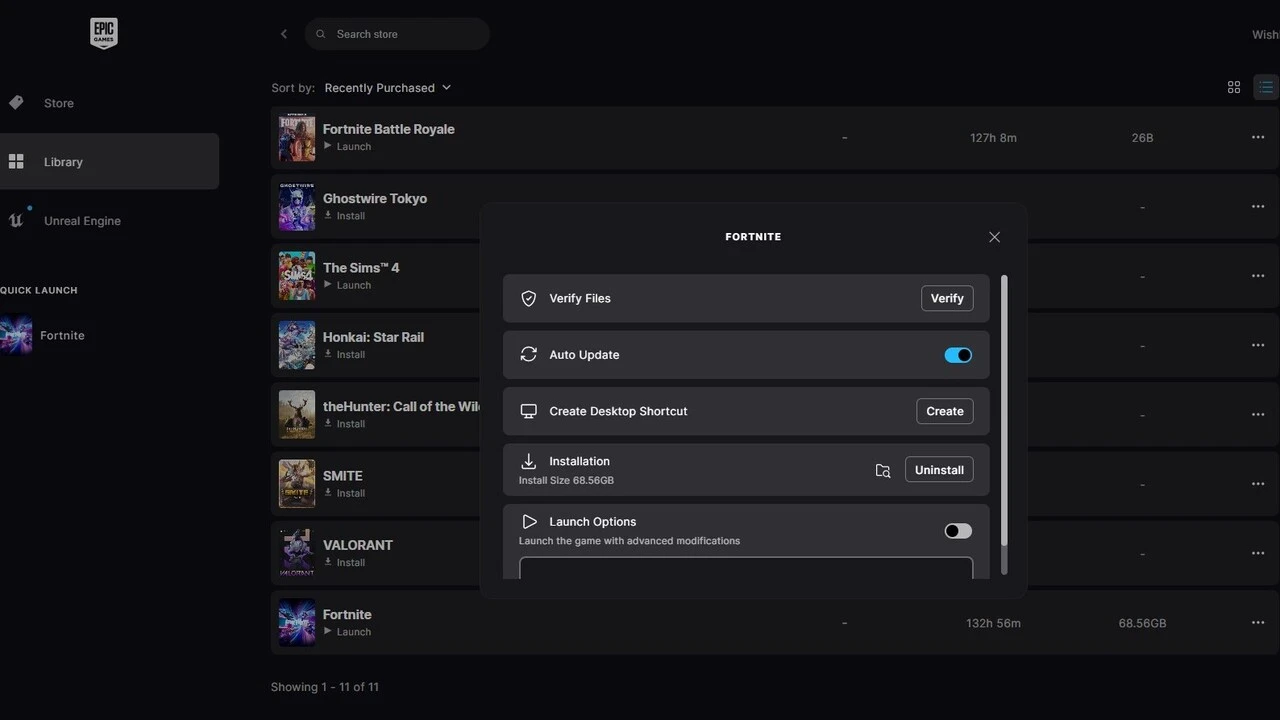Open more options for theHunter row
This screenshot has height=720, width=1280.
pos(1258,414)
